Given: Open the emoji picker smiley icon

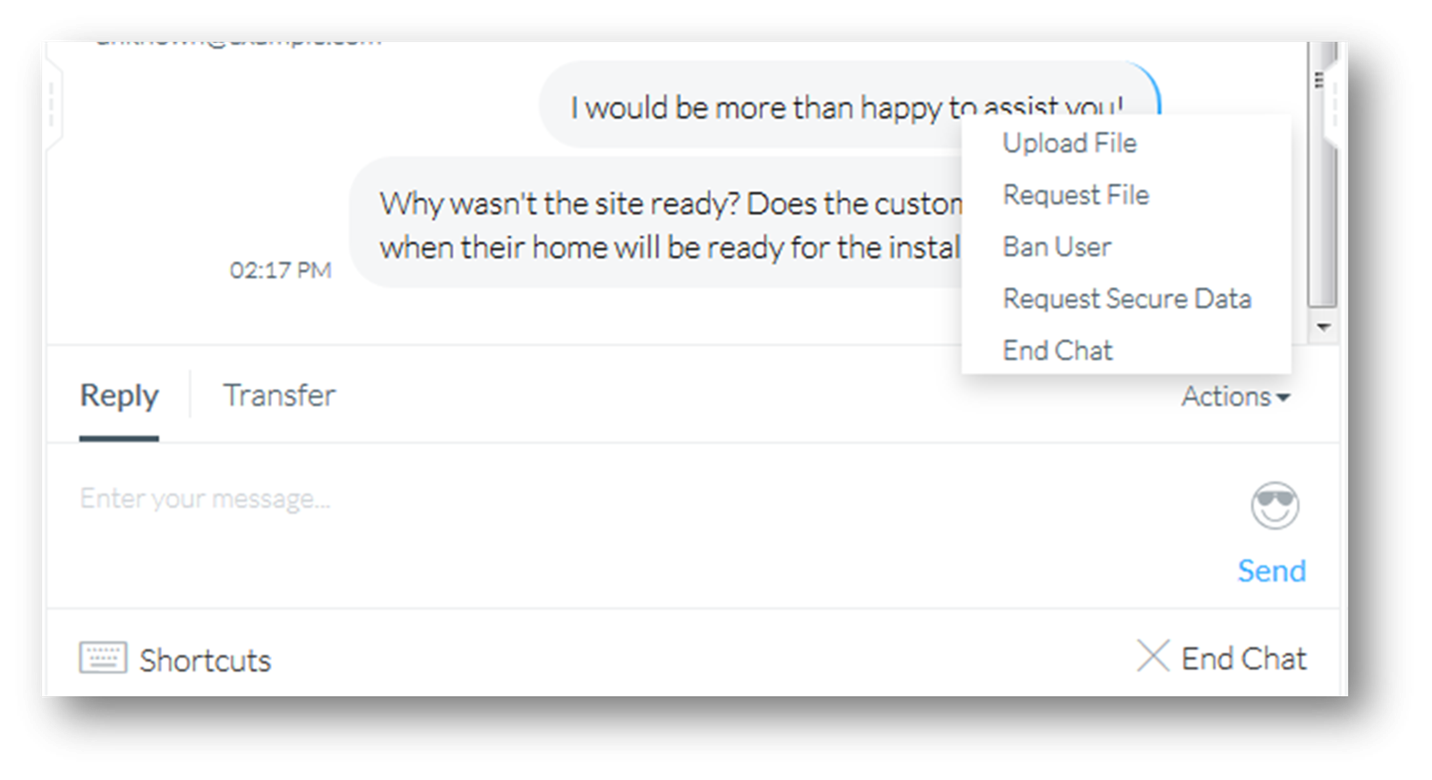Looking at the screenshot, I should (1275, 506).
